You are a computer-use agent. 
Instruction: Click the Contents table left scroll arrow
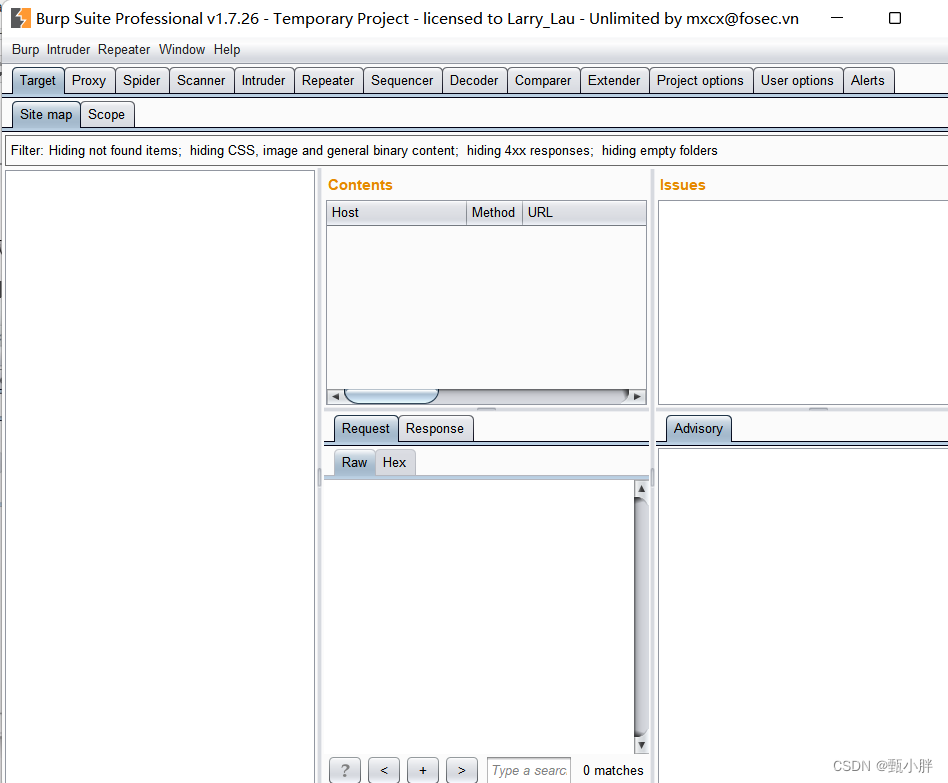click(335, 397)
